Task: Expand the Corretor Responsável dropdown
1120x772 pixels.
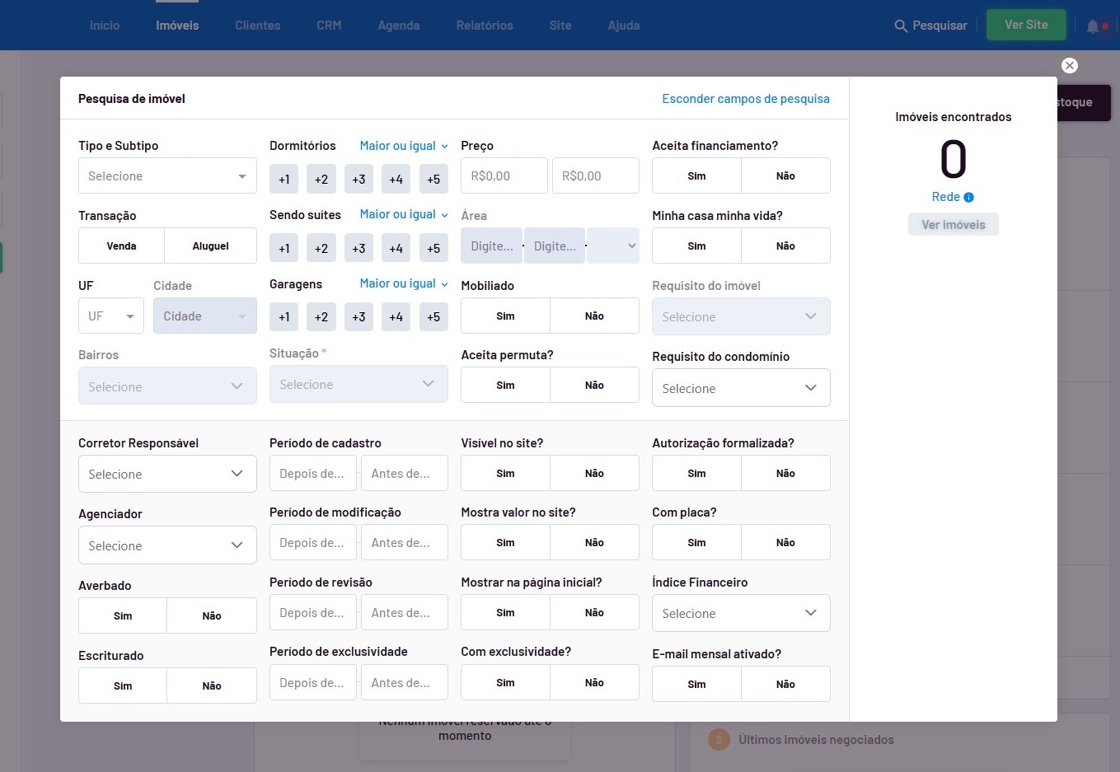Action: pyautogui.click(x=167, y=474)
